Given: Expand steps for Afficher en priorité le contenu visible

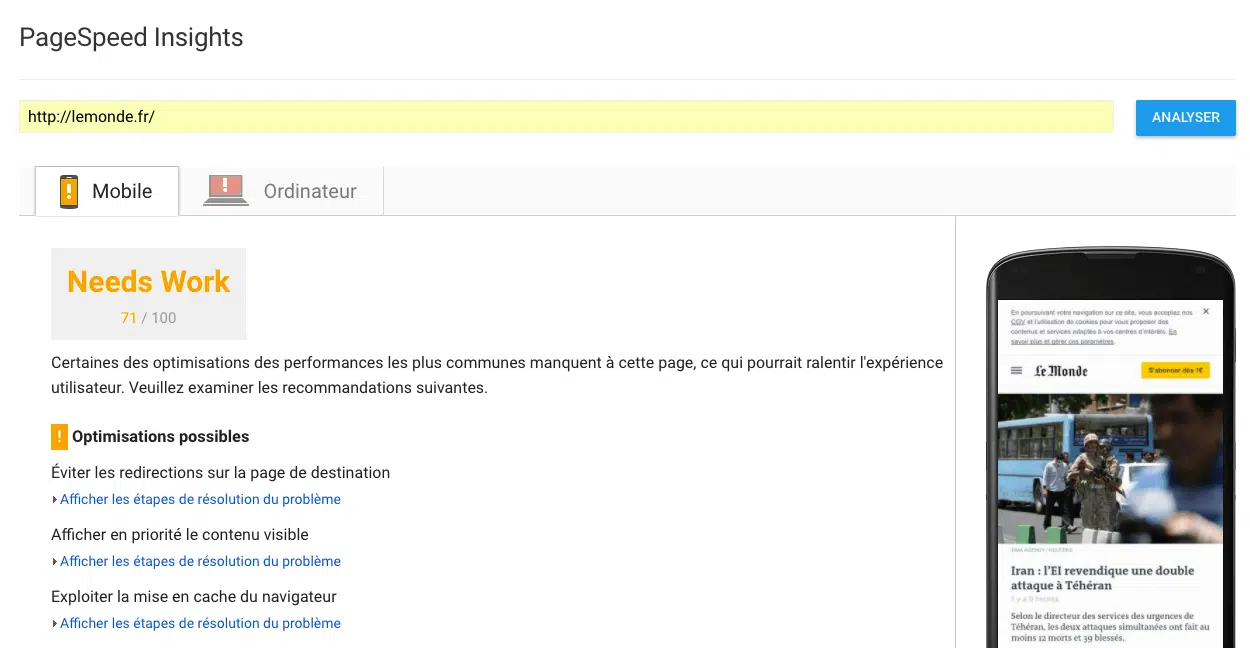Looking at the screenshot, I should pos(199,561).
